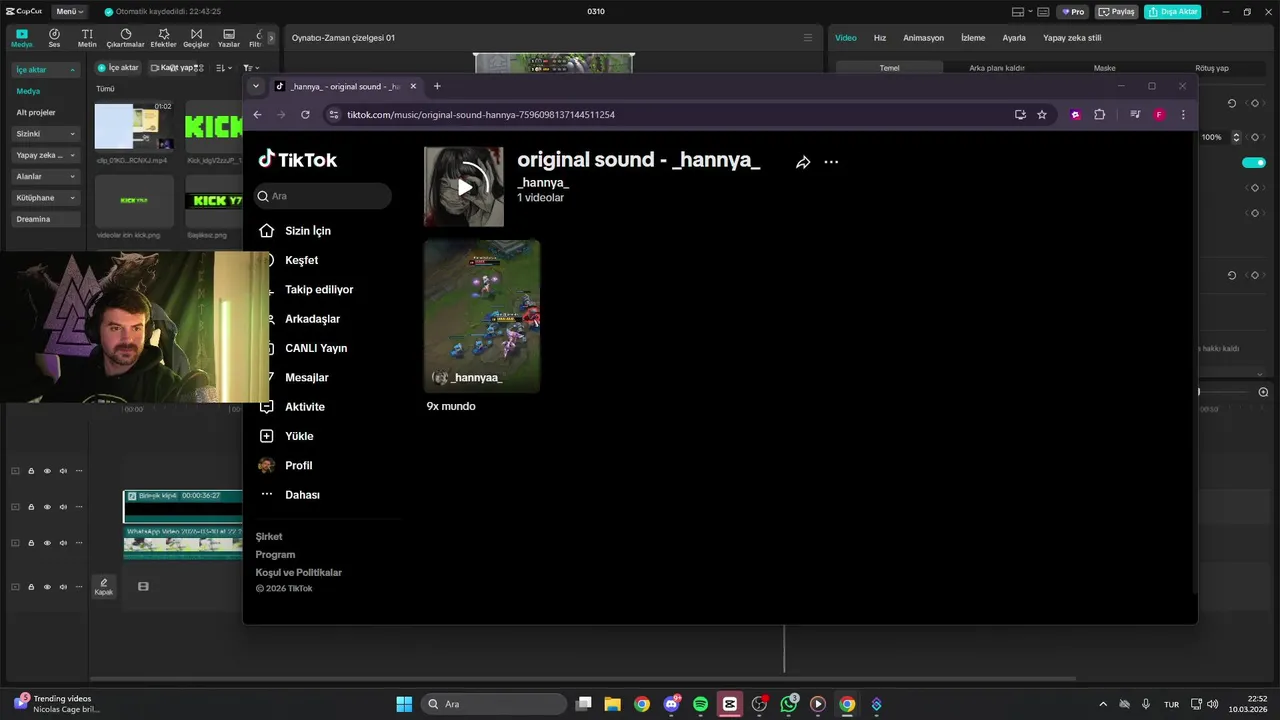
Task: Open Chrome tab search dropdown arrow
Action: click(256, 86)
